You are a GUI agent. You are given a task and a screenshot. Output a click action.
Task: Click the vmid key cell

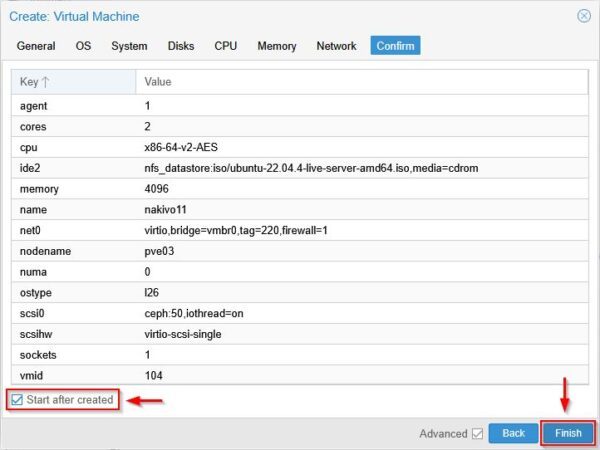pyautogui.click(x=31, y=375)
